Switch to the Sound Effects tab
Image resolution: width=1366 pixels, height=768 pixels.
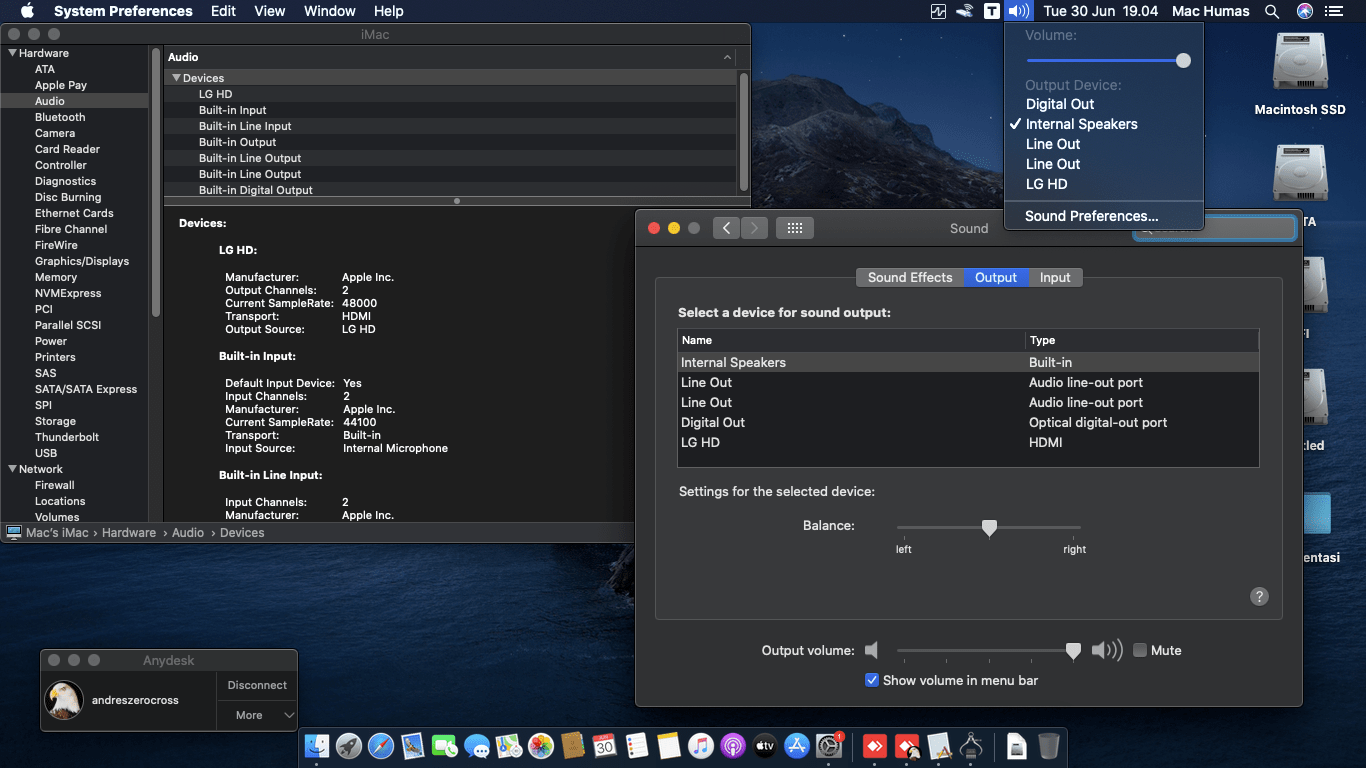(x=909, y=277)
